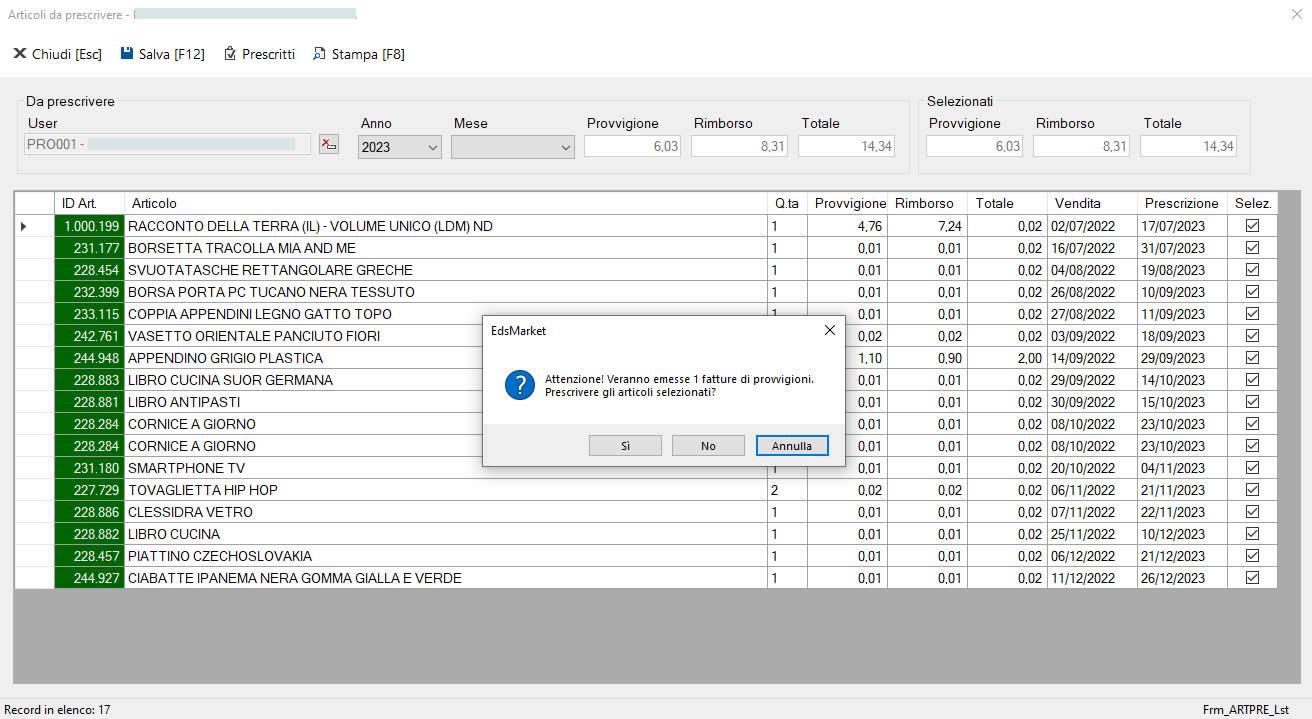
Task: Open the Mese dropdown
Action: coord(513,147)
